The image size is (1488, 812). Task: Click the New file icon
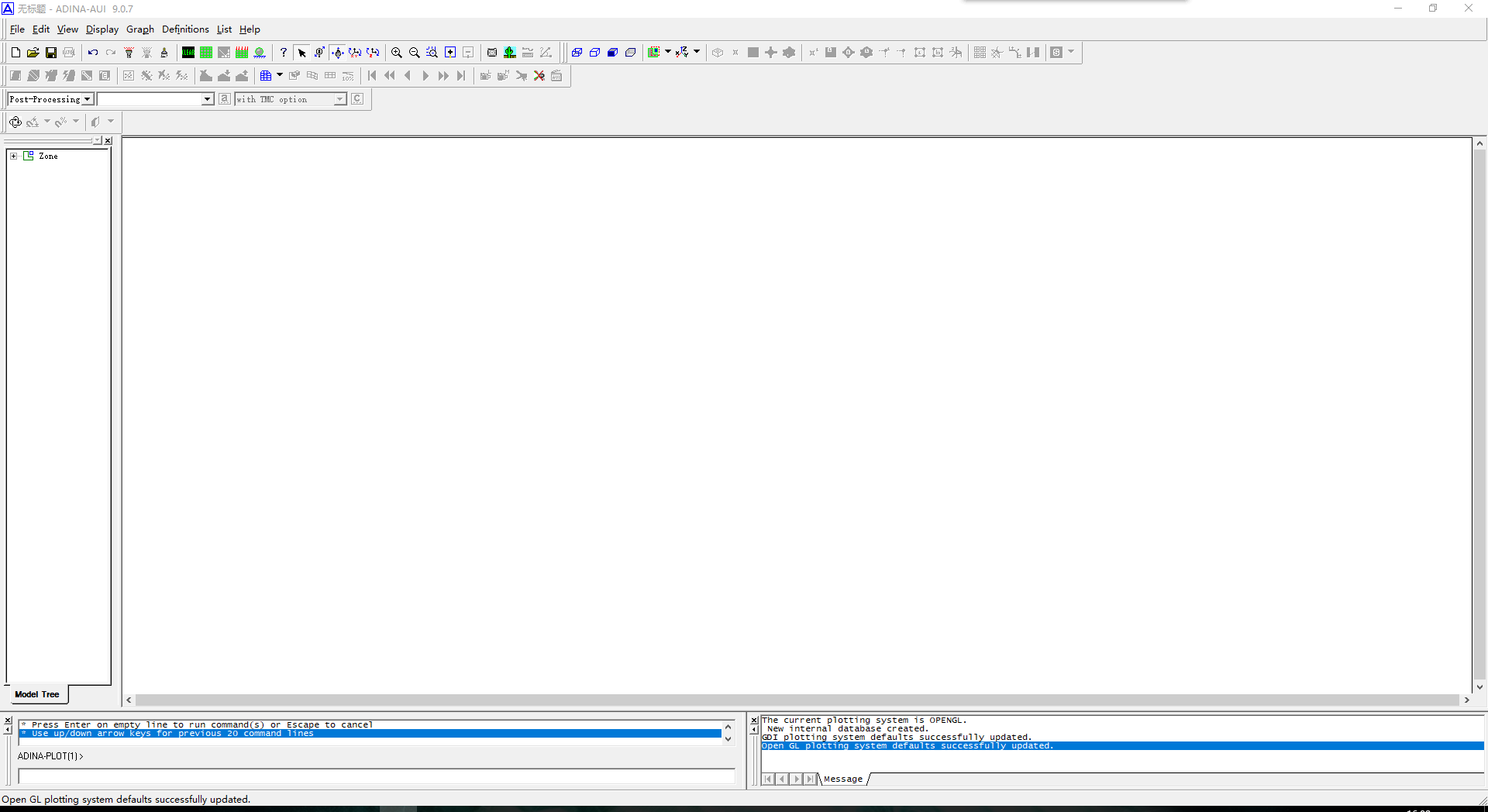point(15,53)
